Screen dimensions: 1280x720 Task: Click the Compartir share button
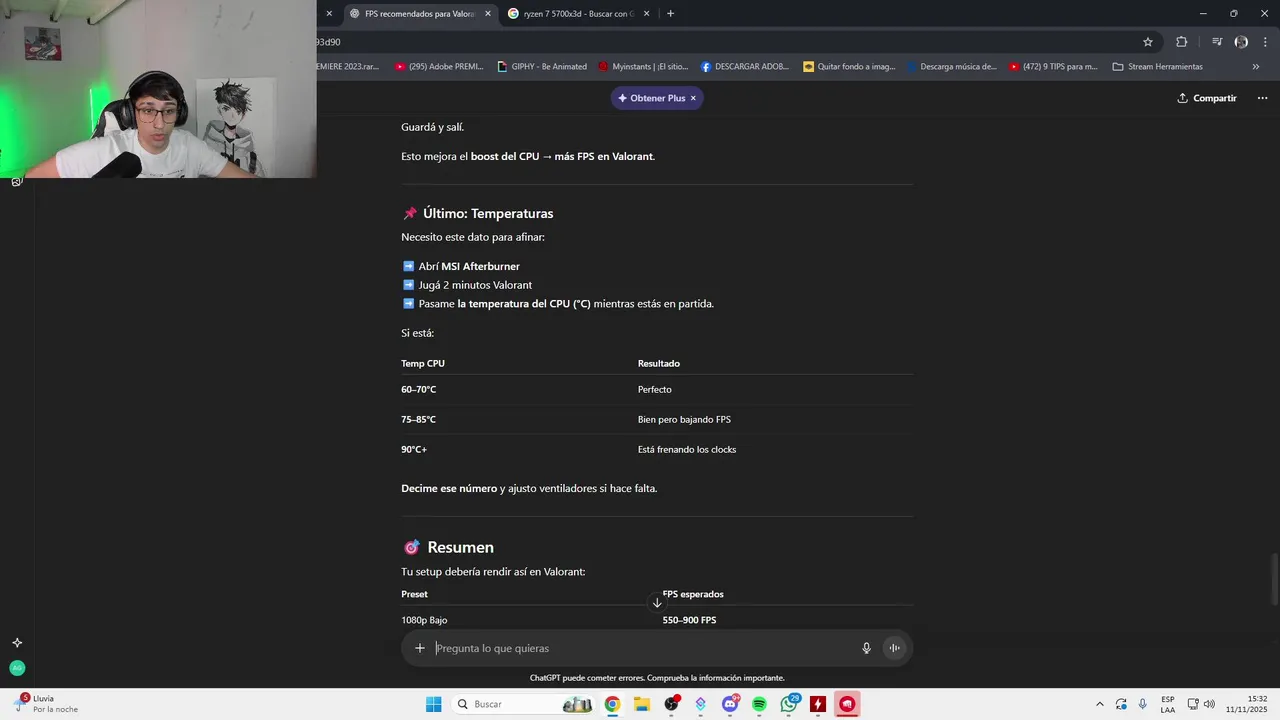1207,98
